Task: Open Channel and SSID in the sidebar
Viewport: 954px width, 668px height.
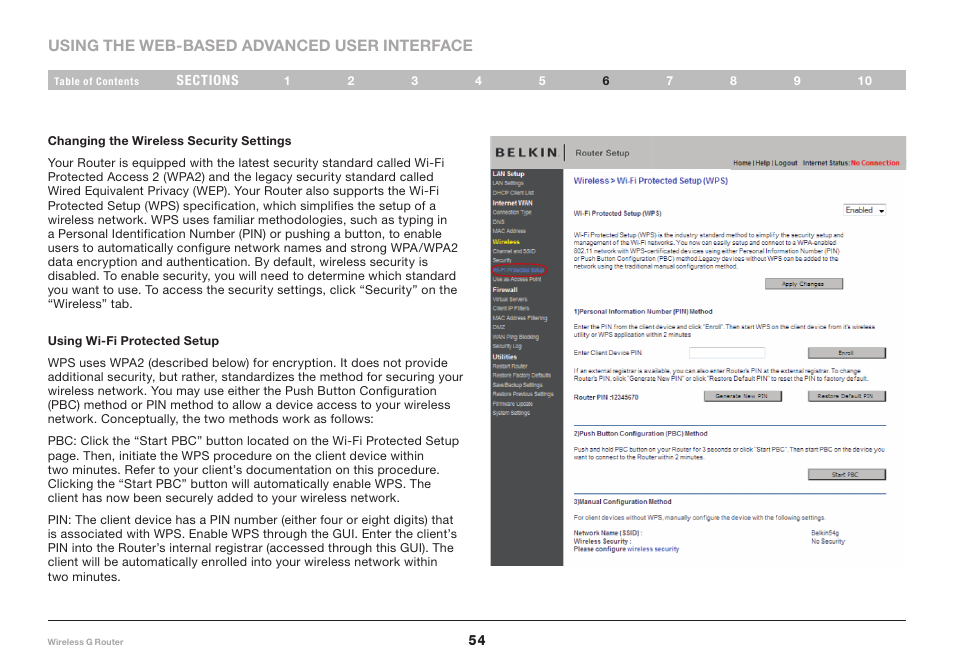Action: pos(514,251)
